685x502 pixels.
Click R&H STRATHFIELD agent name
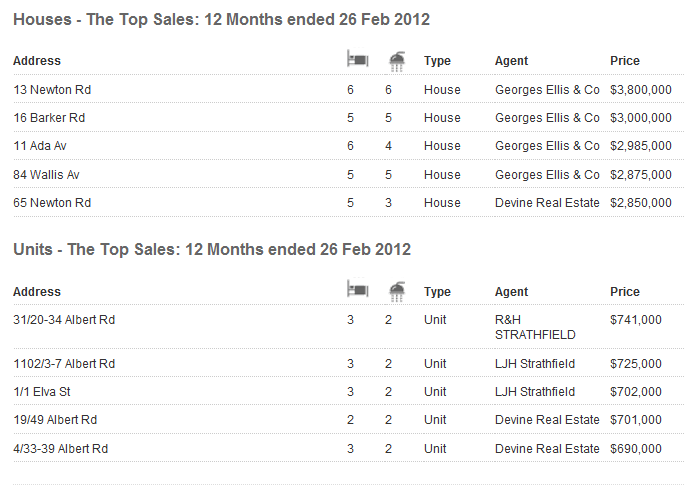pyautogui.click(x=536, y=328)
